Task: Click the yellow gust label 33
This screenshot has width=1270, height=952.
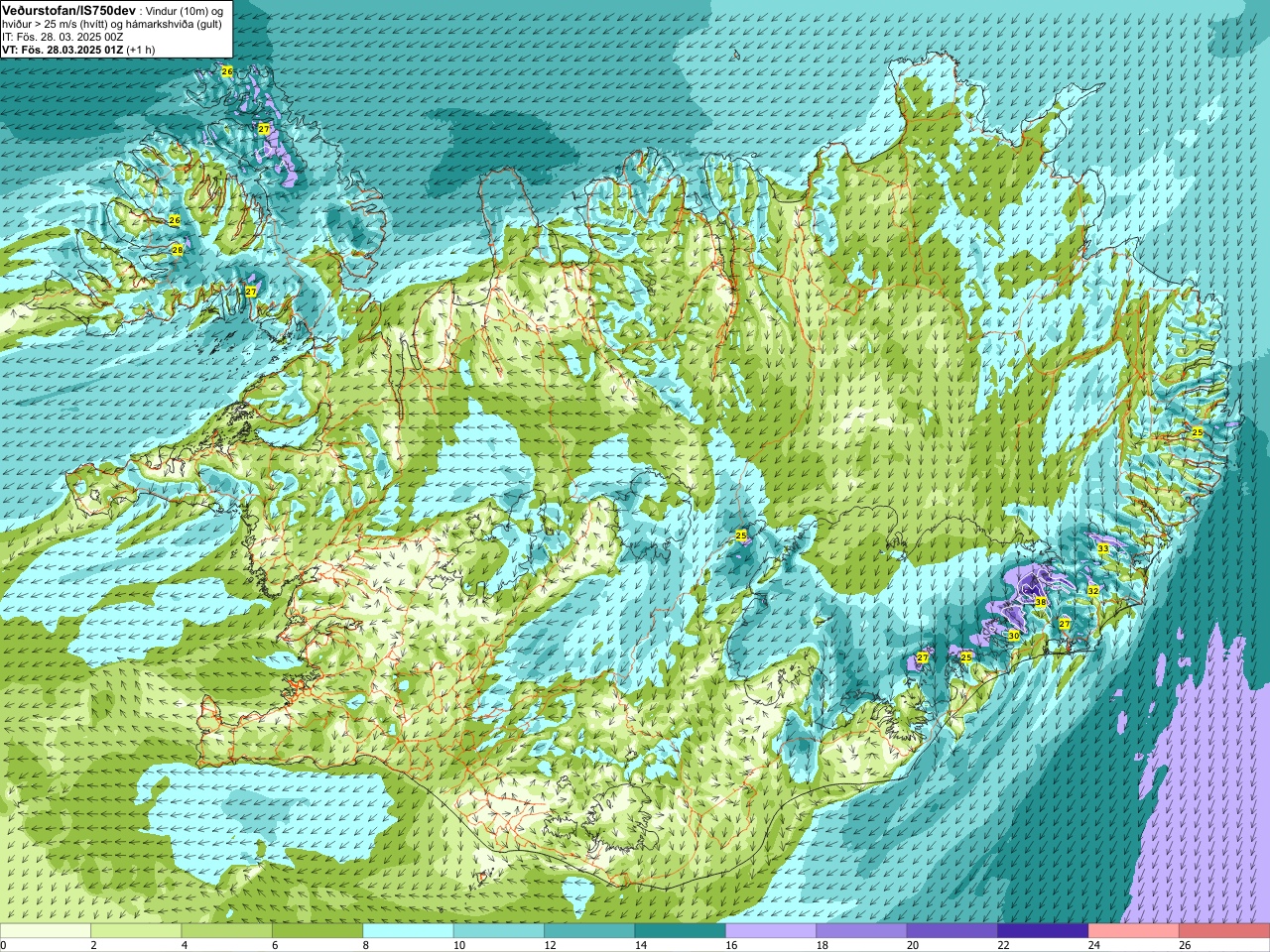Action: point(1103,548)
